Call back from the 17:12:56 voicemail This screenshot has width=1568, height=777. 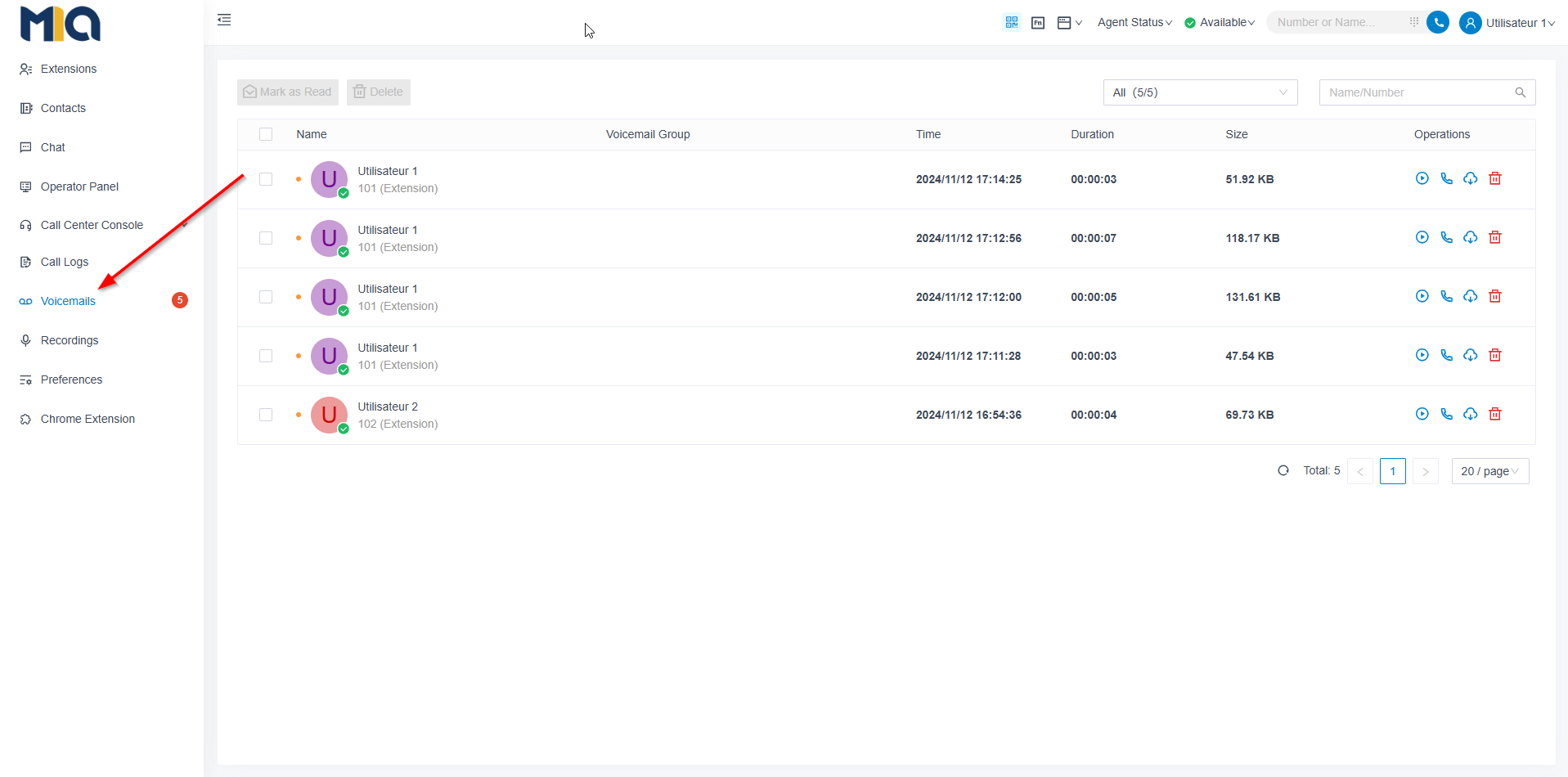(1446, 237)
